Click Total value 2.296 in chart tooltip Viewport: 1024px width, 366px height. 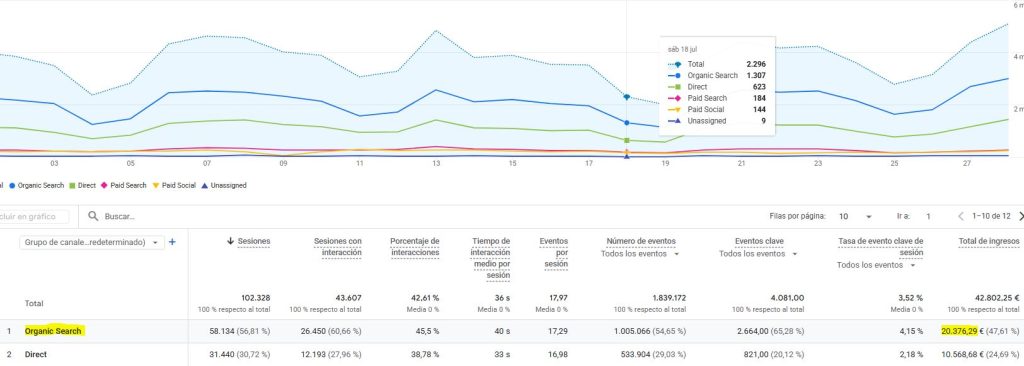click(756, 64)
